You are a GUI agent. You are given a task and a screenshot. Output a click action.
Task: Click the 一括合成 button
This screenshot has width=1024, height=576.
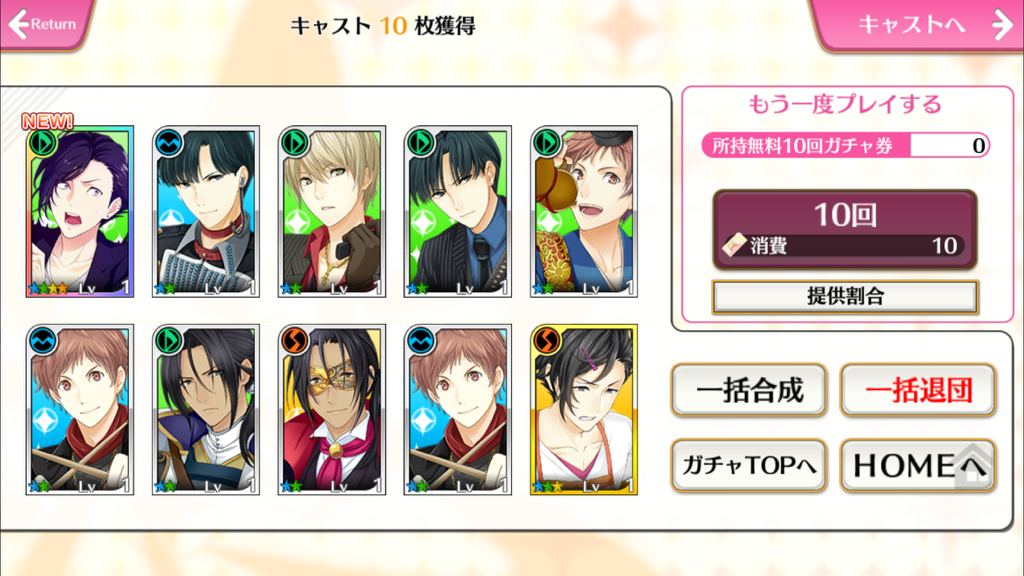coord(749,391)
